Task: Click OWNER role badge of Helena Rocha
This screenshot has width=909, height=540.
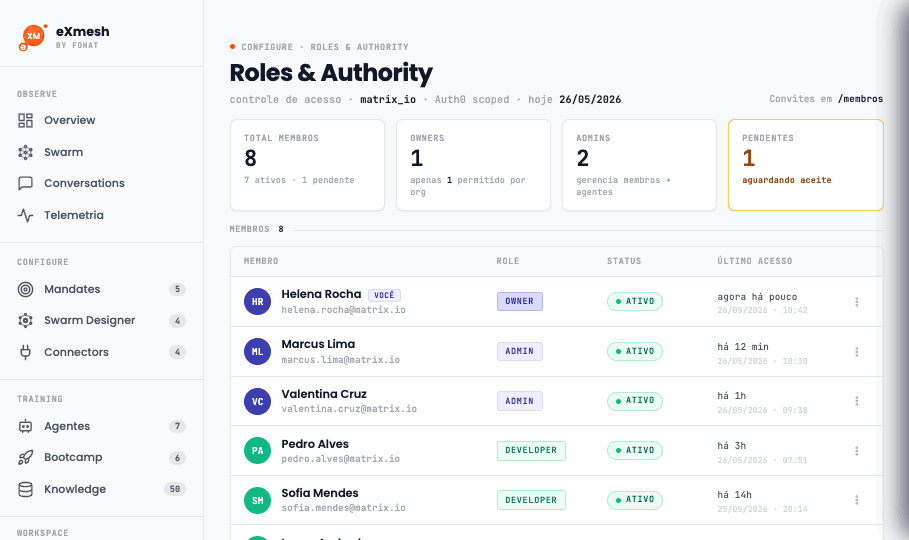Action: 519,302
